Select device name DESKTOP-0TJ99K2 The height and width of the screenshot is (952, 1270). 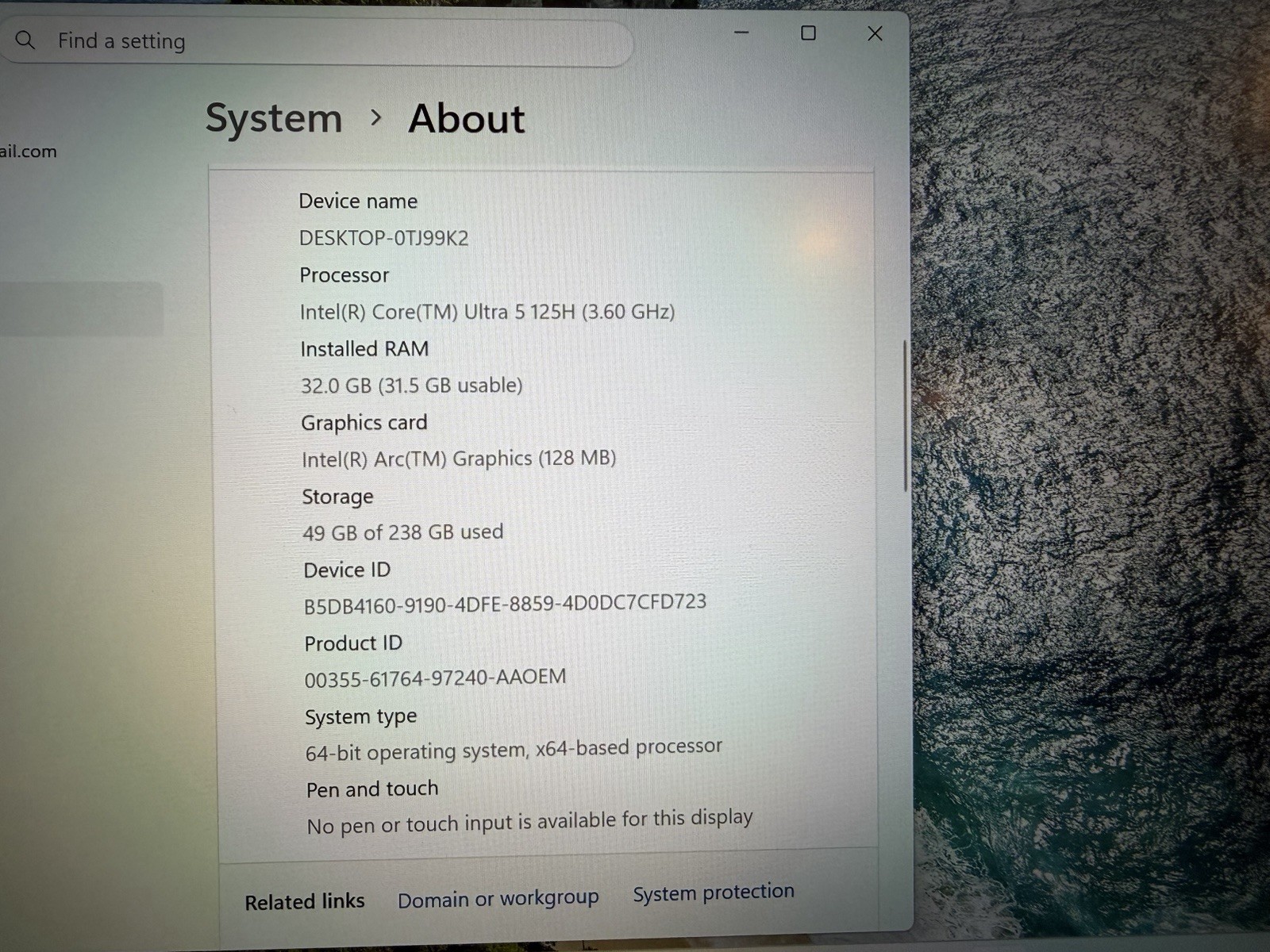tap(383, 238)
